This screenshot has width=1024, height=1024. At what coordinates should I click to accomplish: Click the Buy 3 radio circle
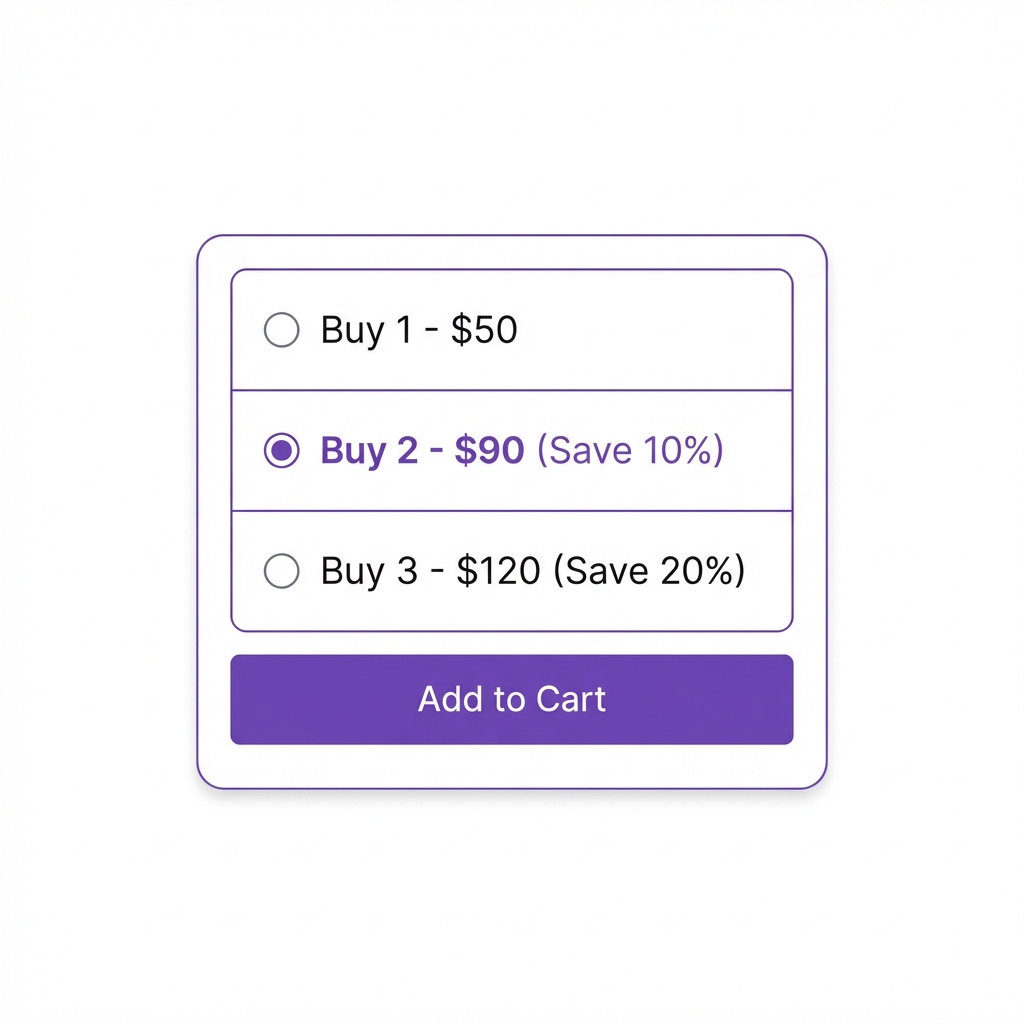(281, 570)
